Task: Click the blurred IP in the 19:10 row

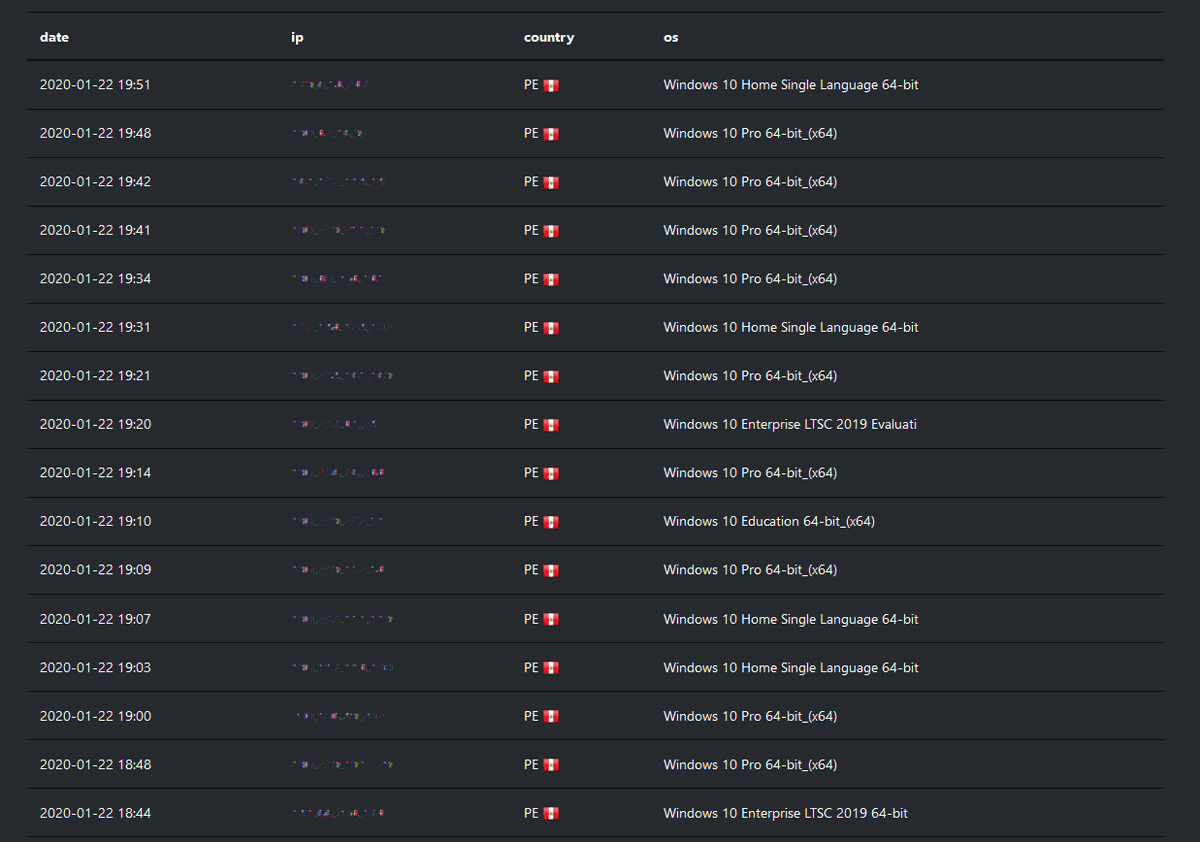Action: (338, 521)
